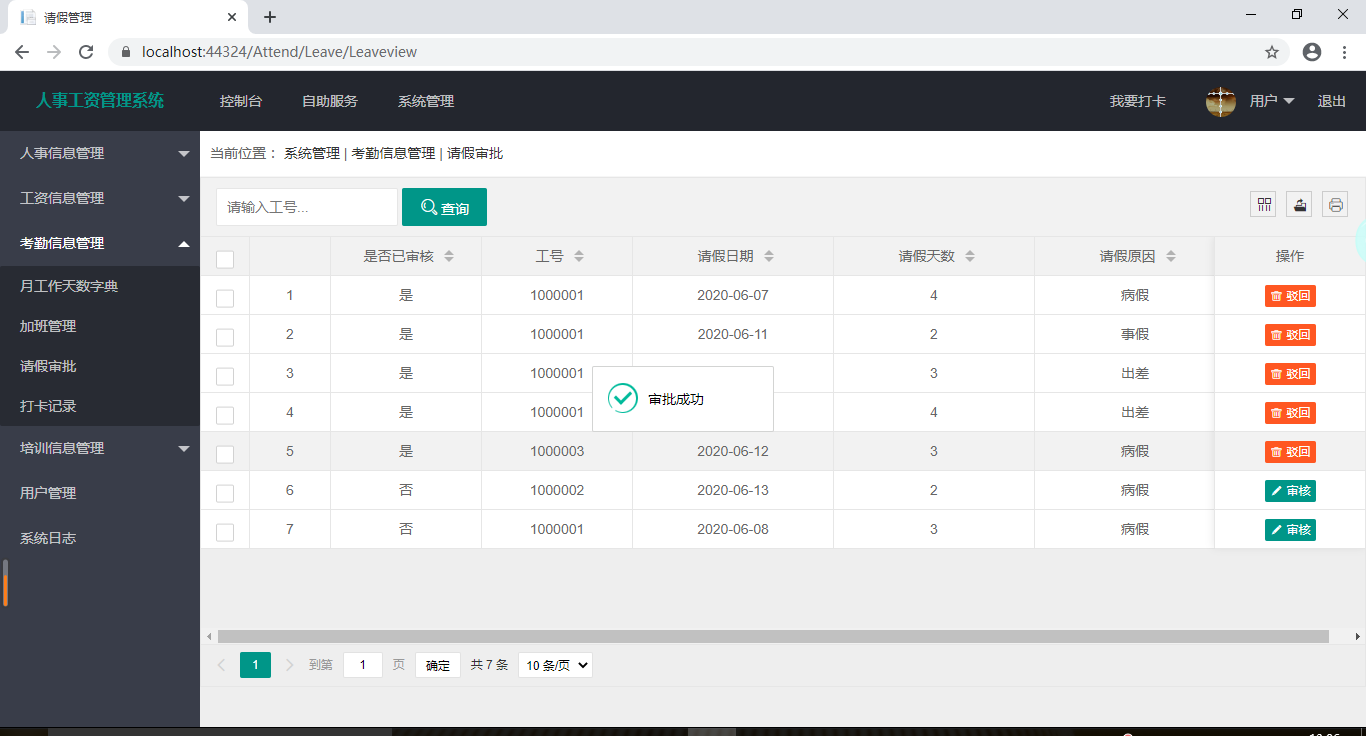Go to the next page arrow
Screen dimensions: 1366x736
[x=290, y=665]
